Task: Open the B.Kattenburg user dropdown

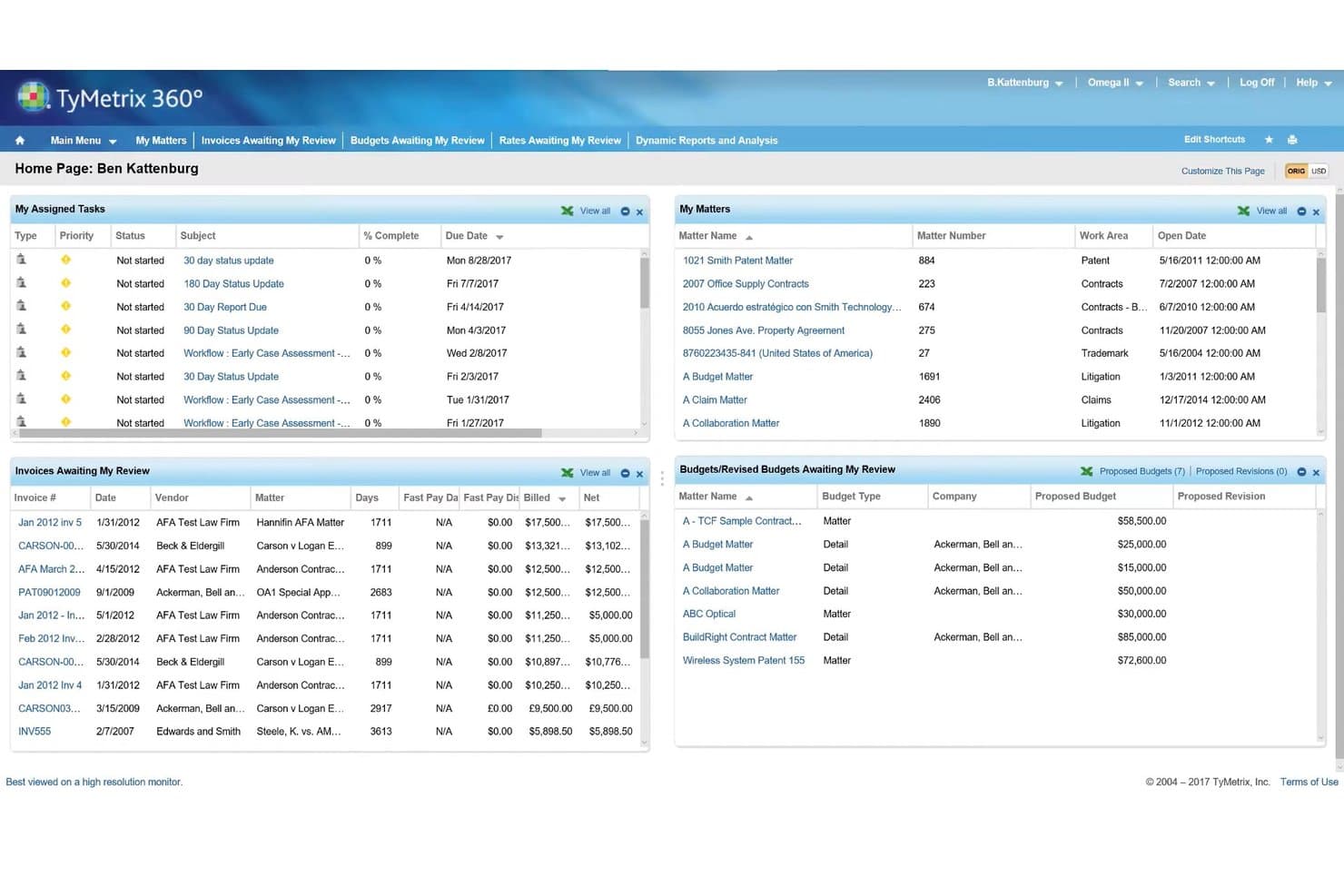Action: (x=1025, y=83)
